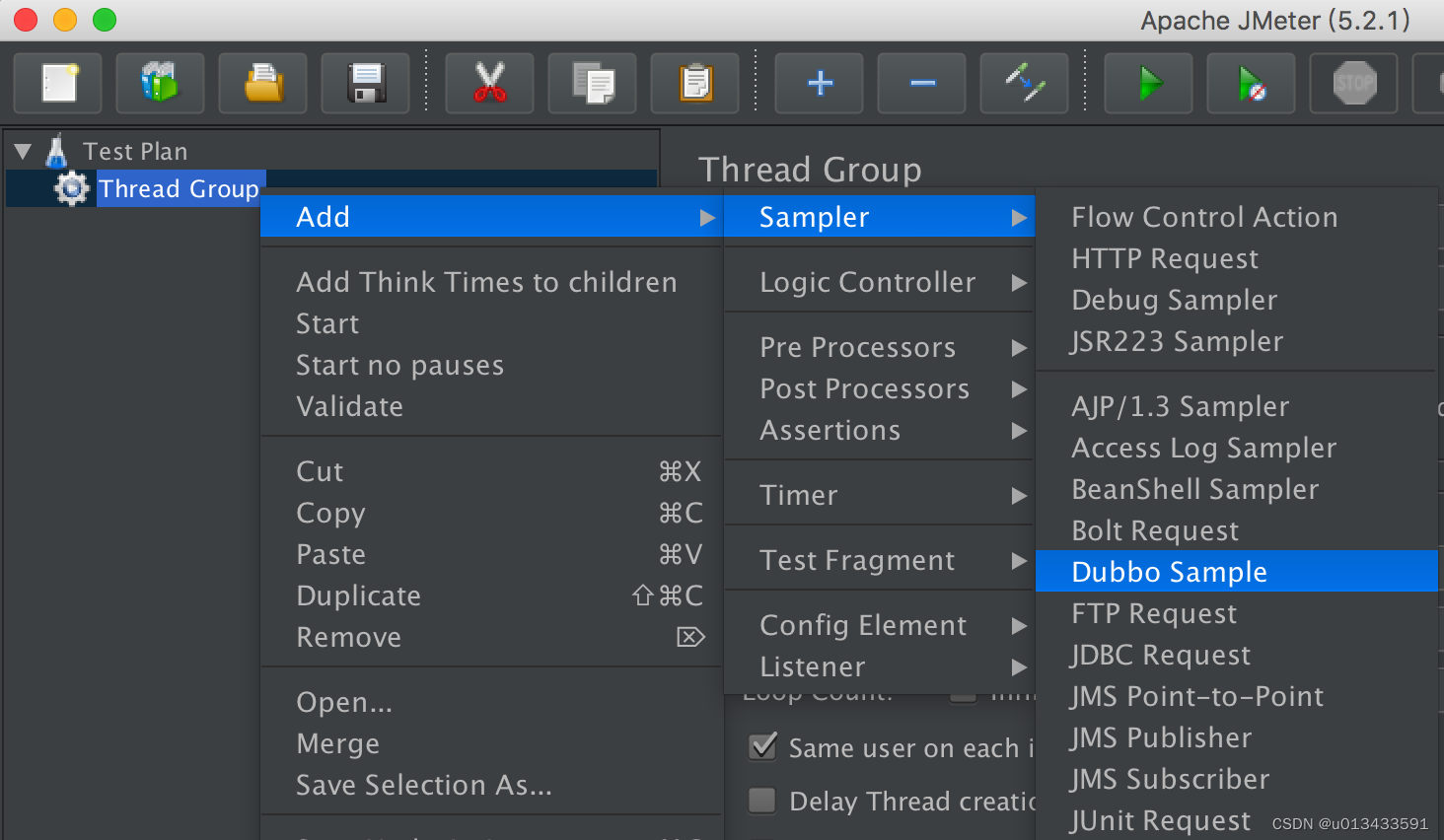The height and width of the screenshot is (840, 1444).
Task: Expand the Test Fragment submenu
Action: (879, 560)
